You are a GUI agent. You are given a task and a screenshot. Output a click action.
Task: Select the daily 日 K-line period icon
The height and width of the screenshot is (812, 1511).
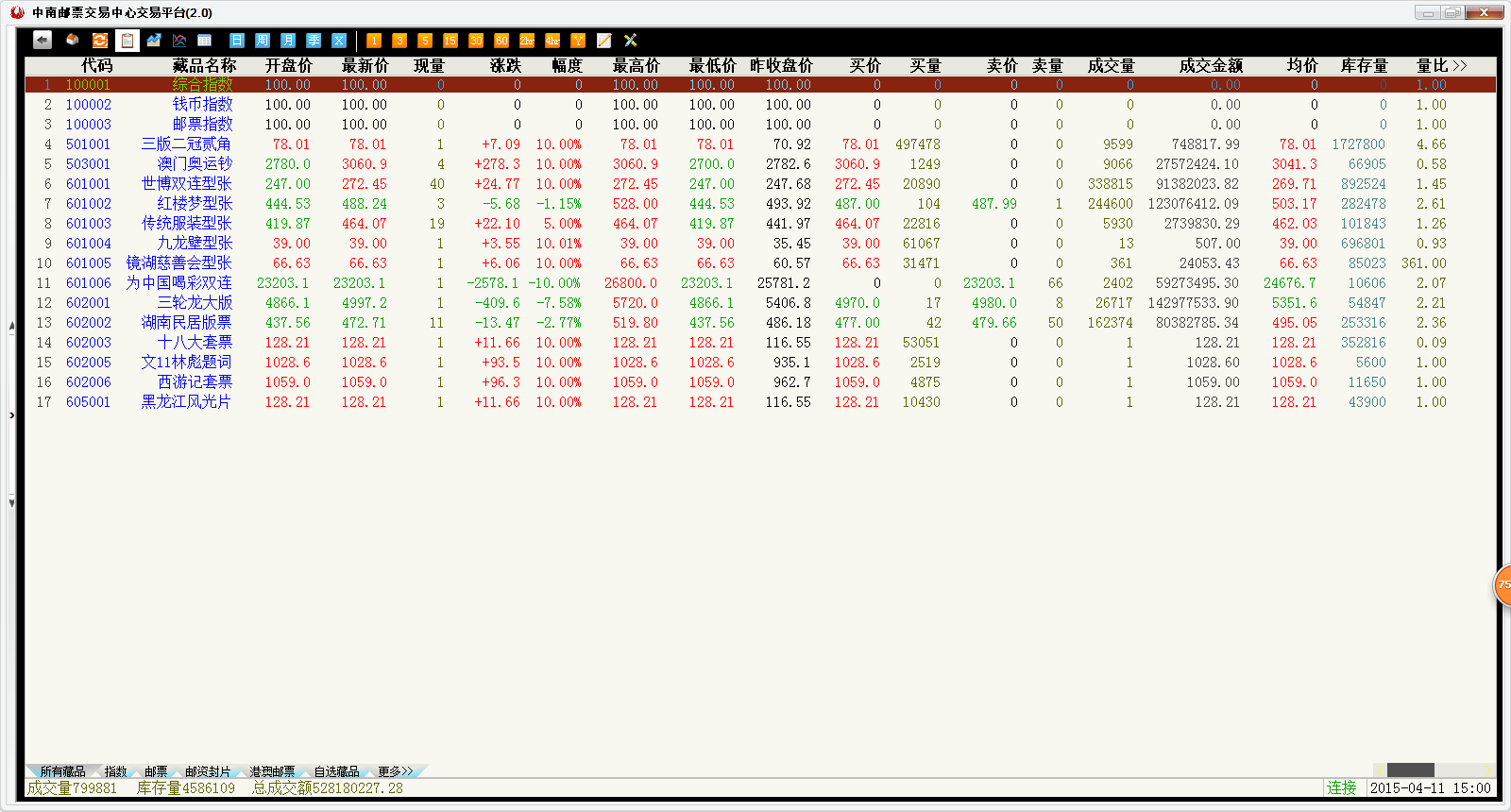(237, 41)
